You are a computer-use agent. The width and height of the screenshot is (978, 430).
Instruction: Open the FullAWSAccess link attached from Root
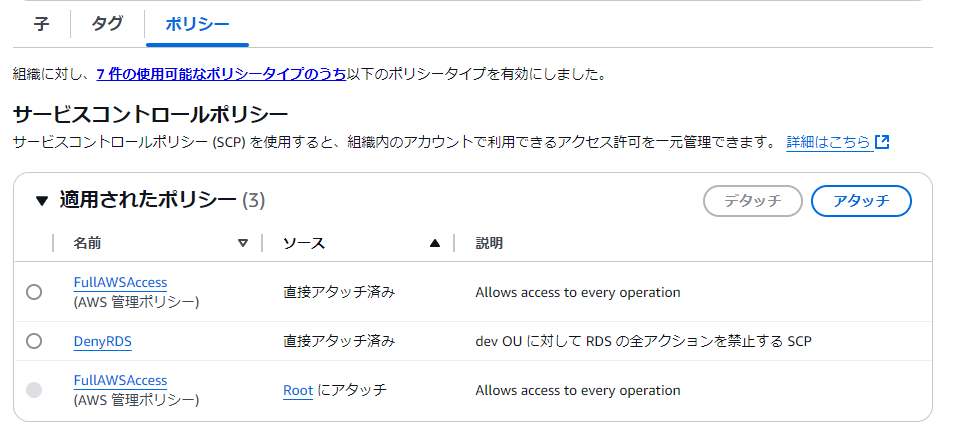[120, 381]
